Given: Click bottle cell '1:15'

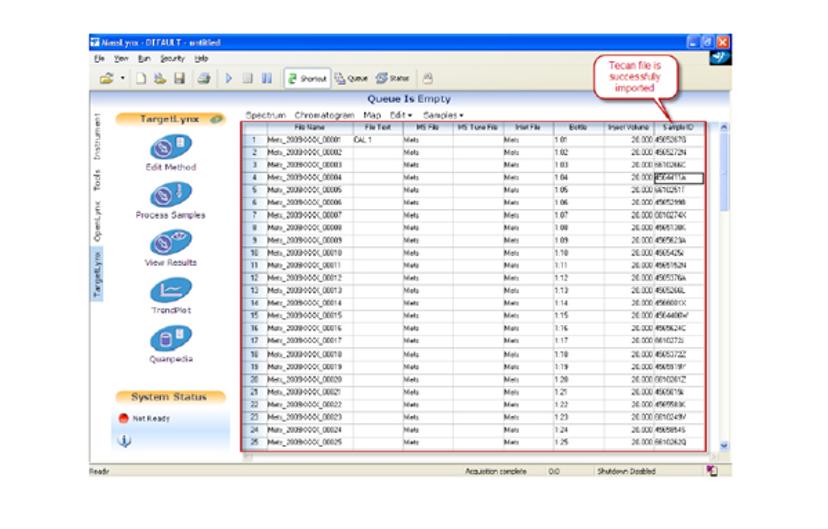Looking at the screenshot, I should tap(578, 316).
